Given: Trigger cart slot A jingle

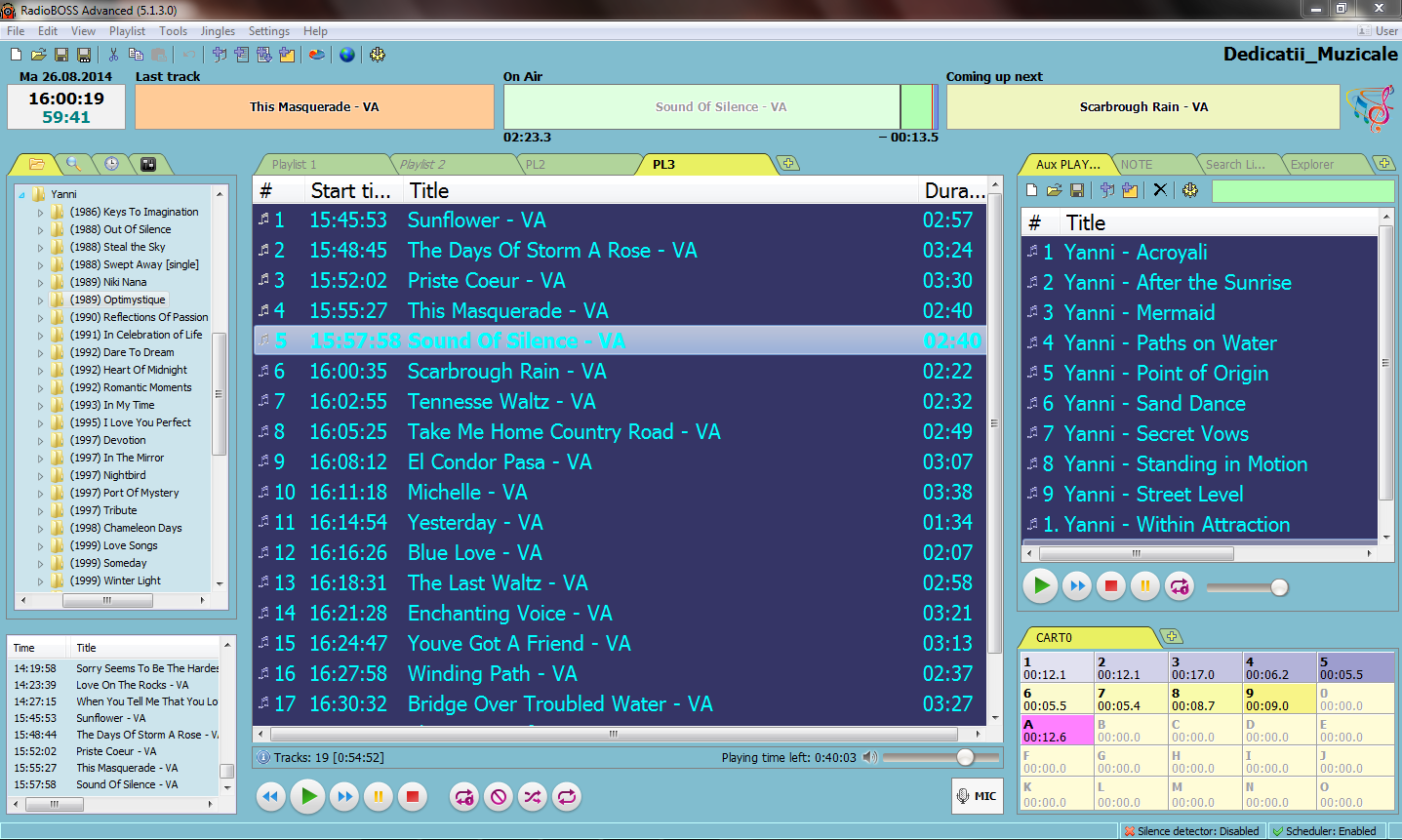Looking at the screenshot, I should click(x=1057, y=730).
